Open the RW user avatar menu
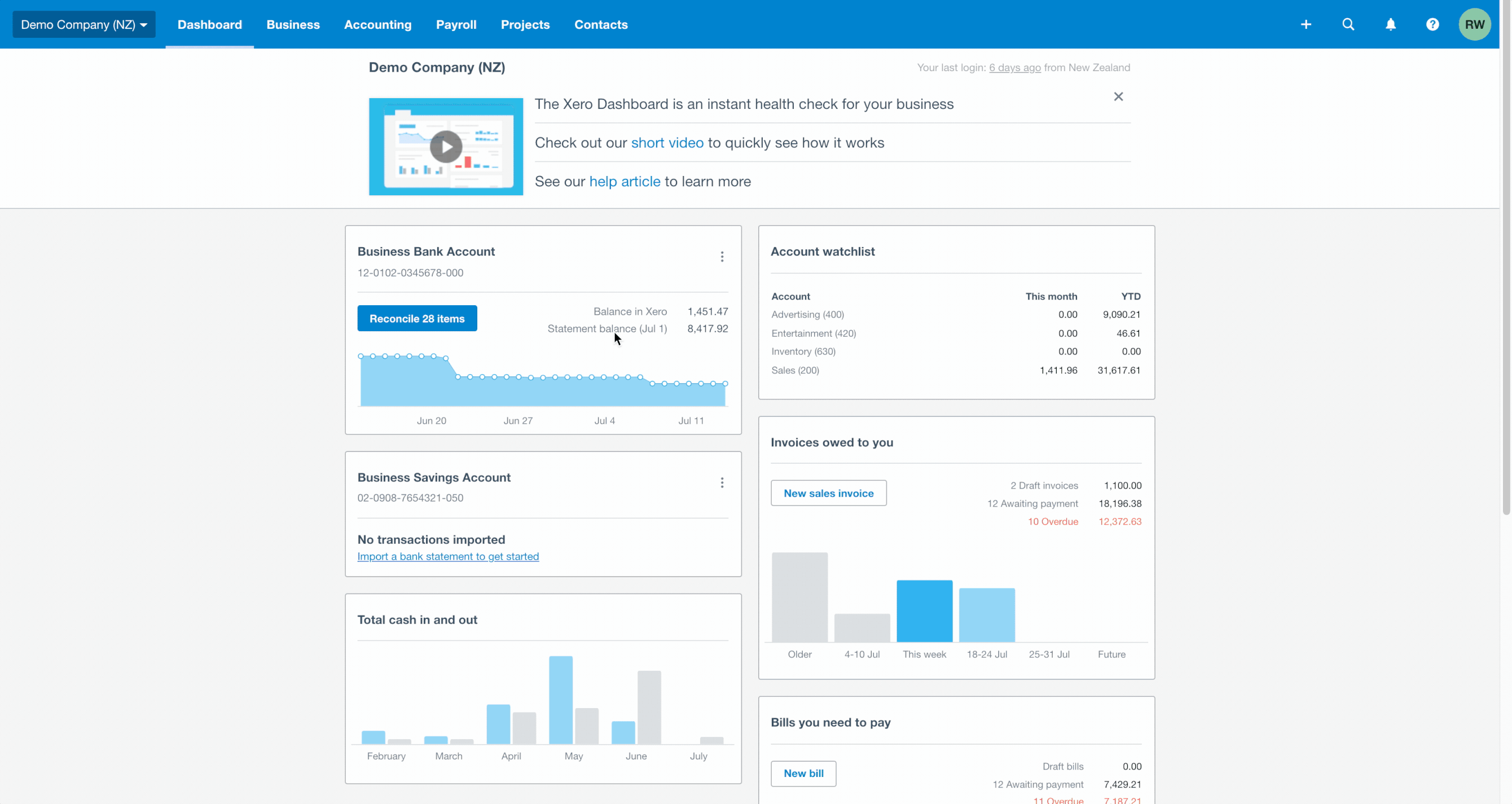 point(1474,24)
